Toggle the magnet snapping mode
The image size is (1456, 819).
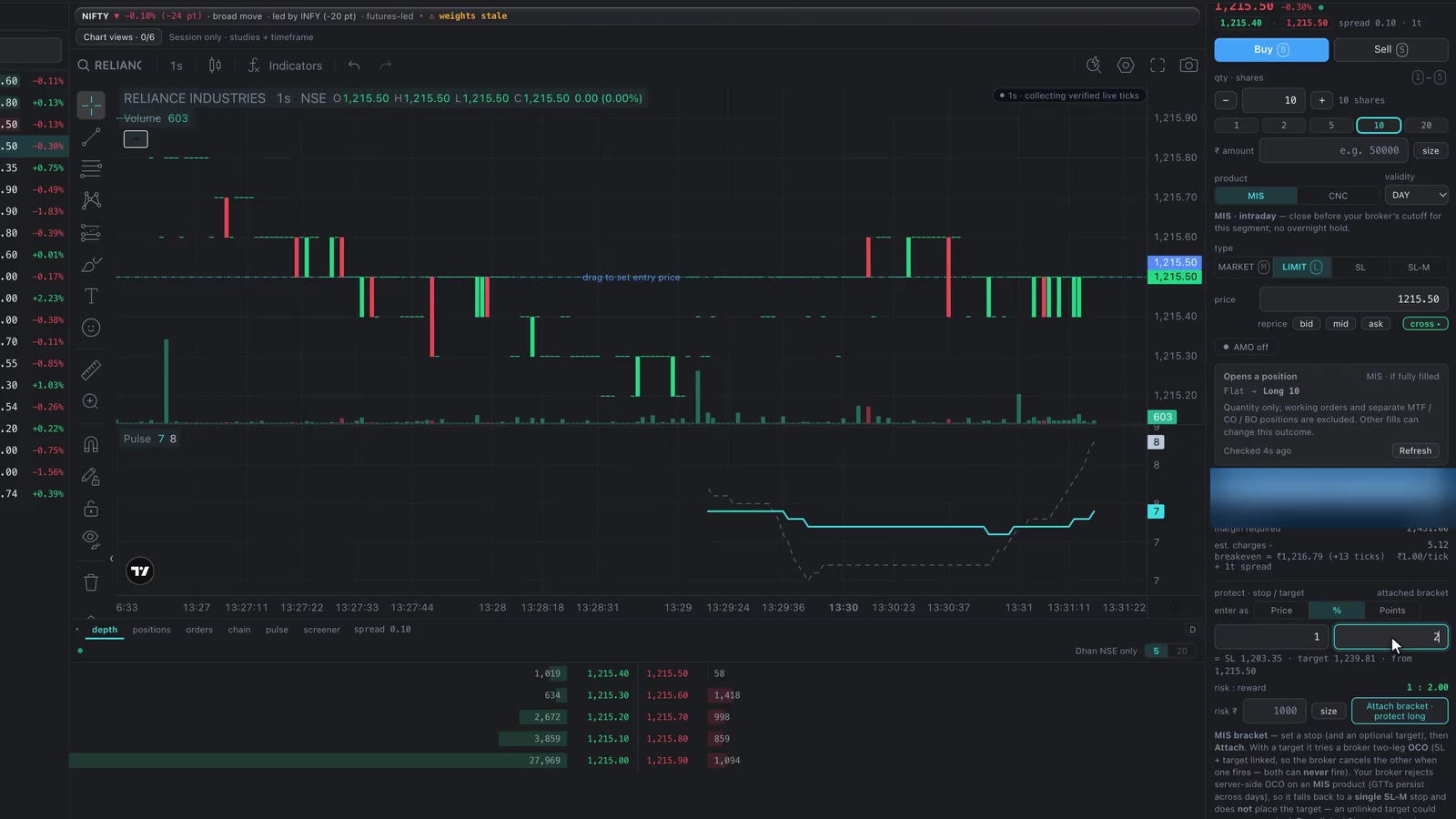[x=91, y=444]
